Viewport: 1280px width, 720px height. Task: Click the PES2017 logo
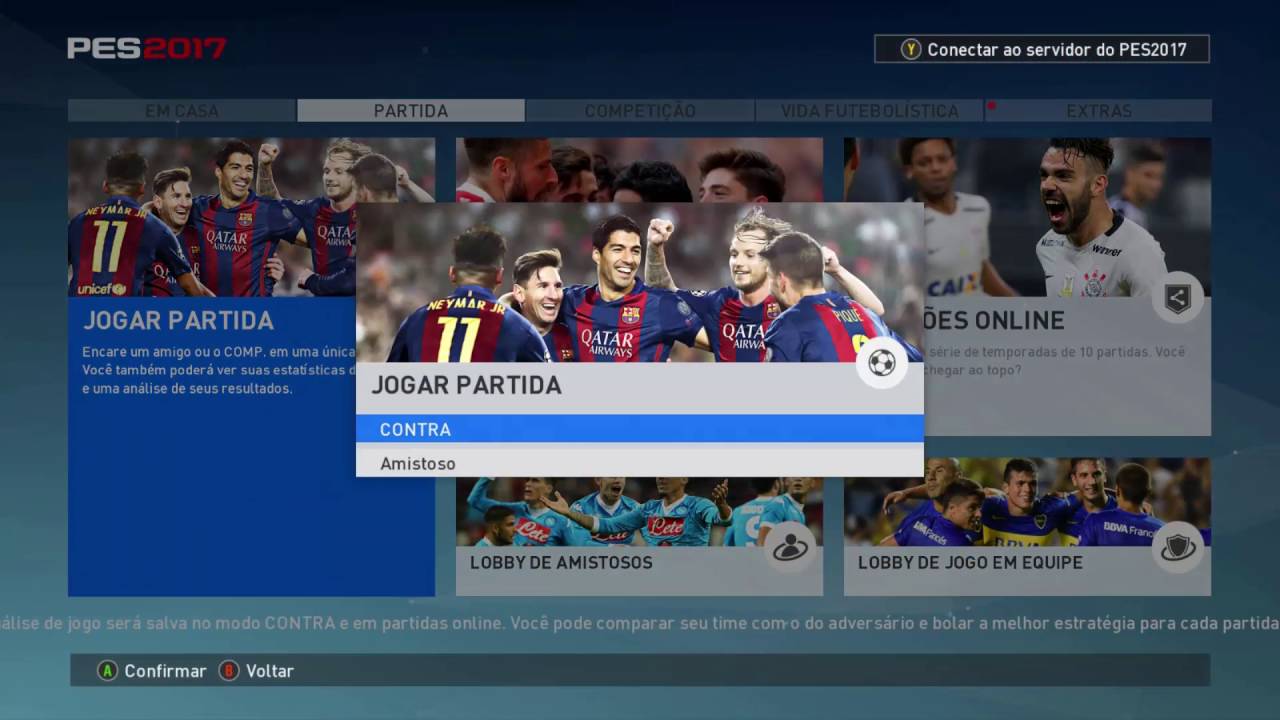click(x=147, y=48)
